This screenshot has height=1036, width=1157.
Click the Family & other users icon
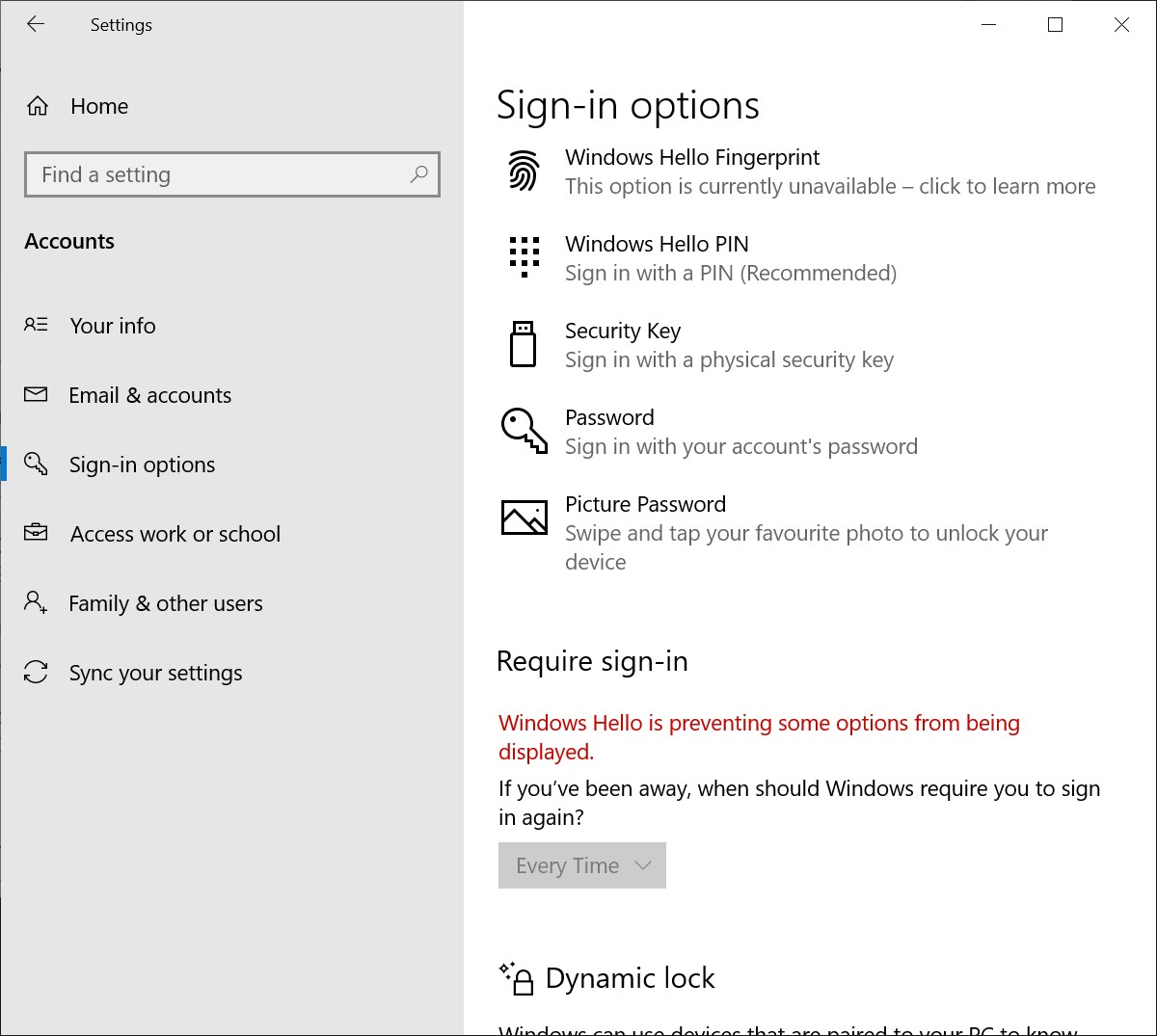tap(36, 603)
